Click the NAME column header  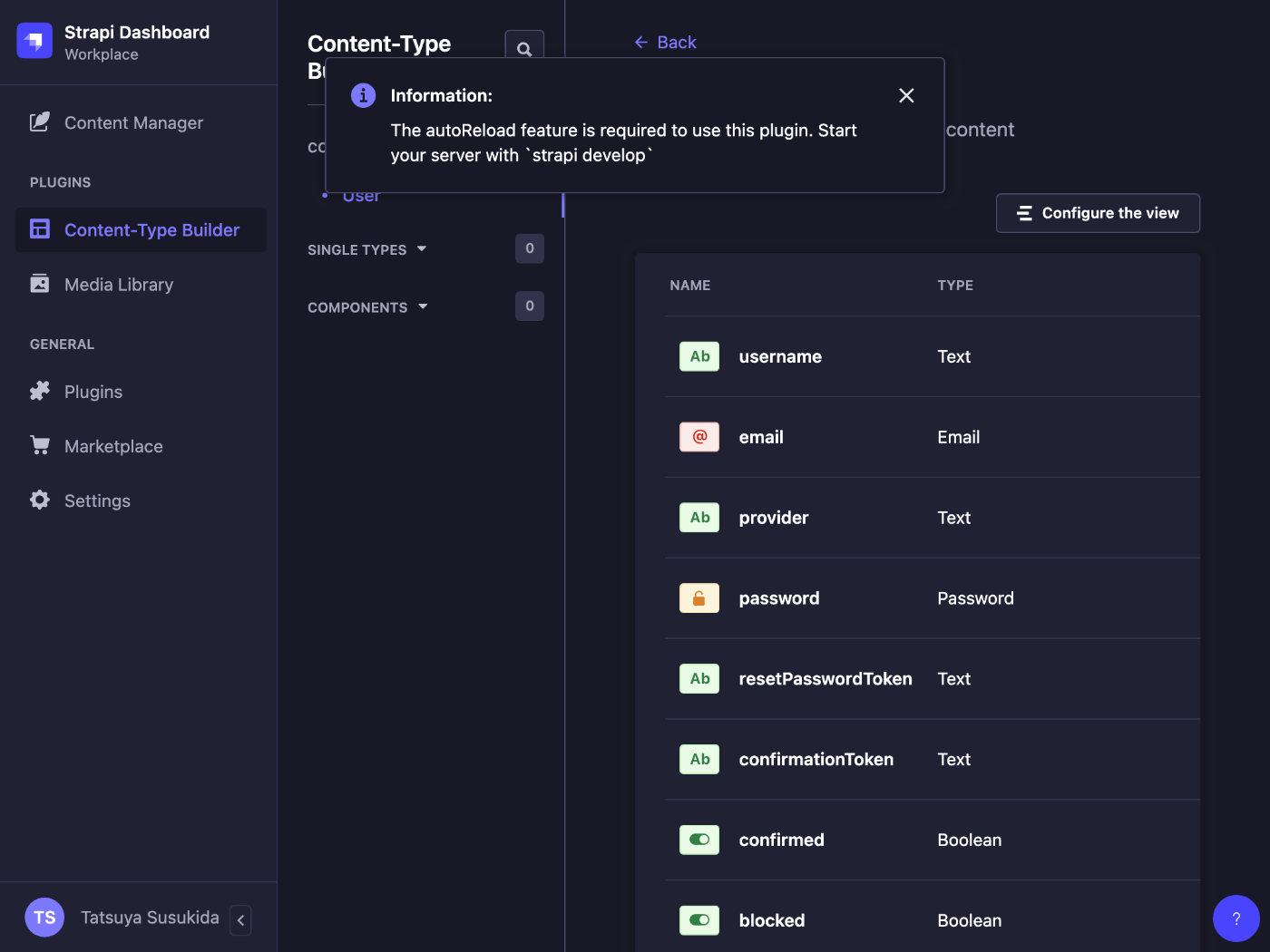coord(690,285)
